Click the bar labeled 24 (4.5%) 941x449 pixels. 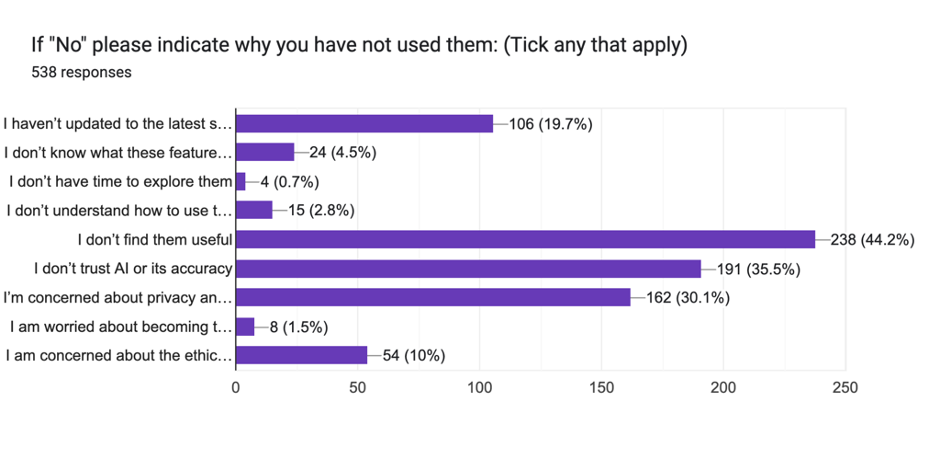pos(265,152)
